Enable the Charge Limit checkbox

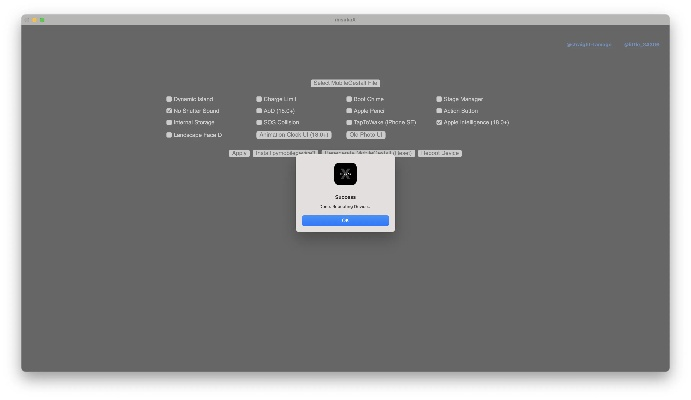click(259, 99)
